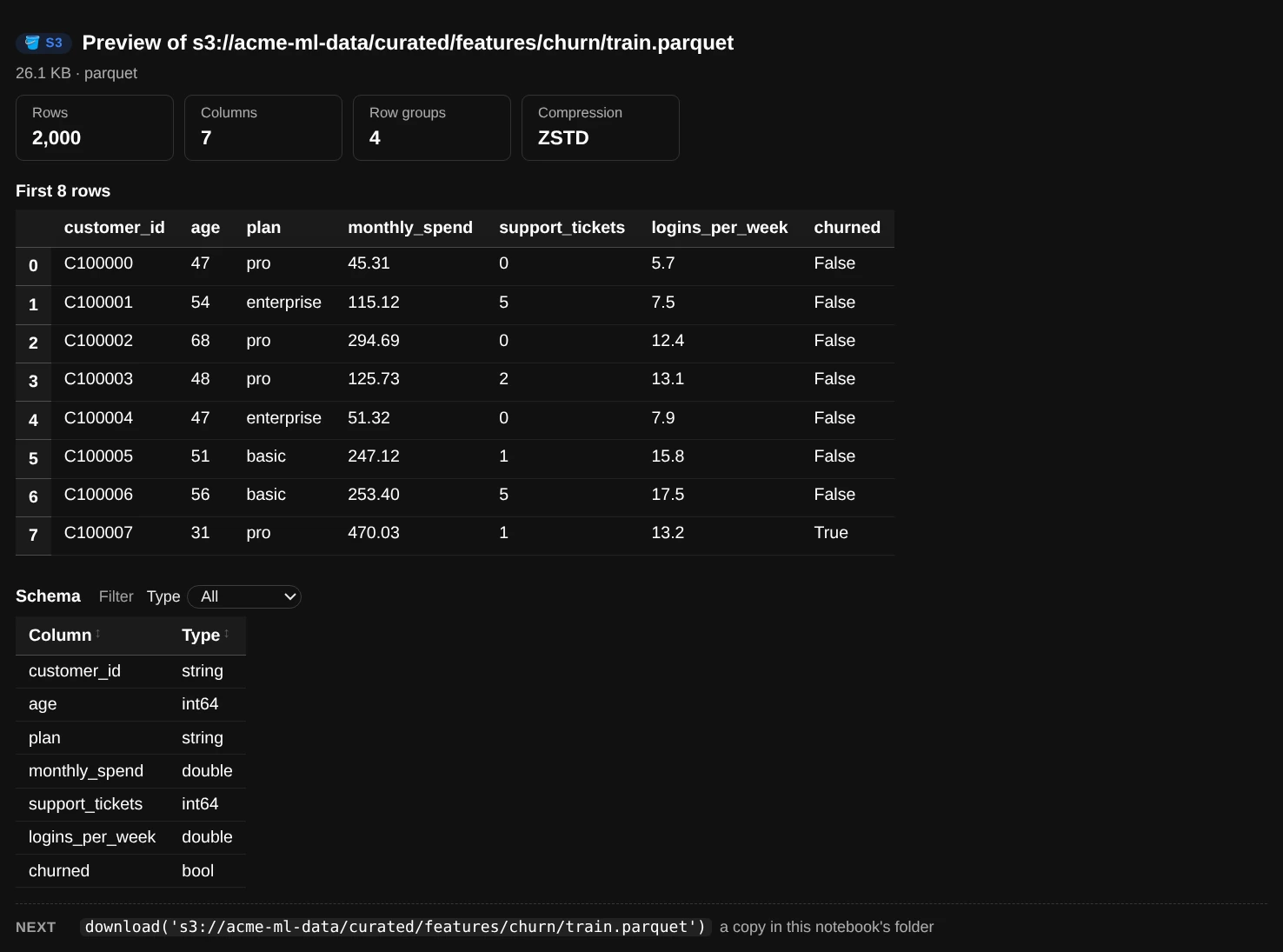Click row index 6 in the preview table
1283x952 pixels.
click(x=33, y=496)
